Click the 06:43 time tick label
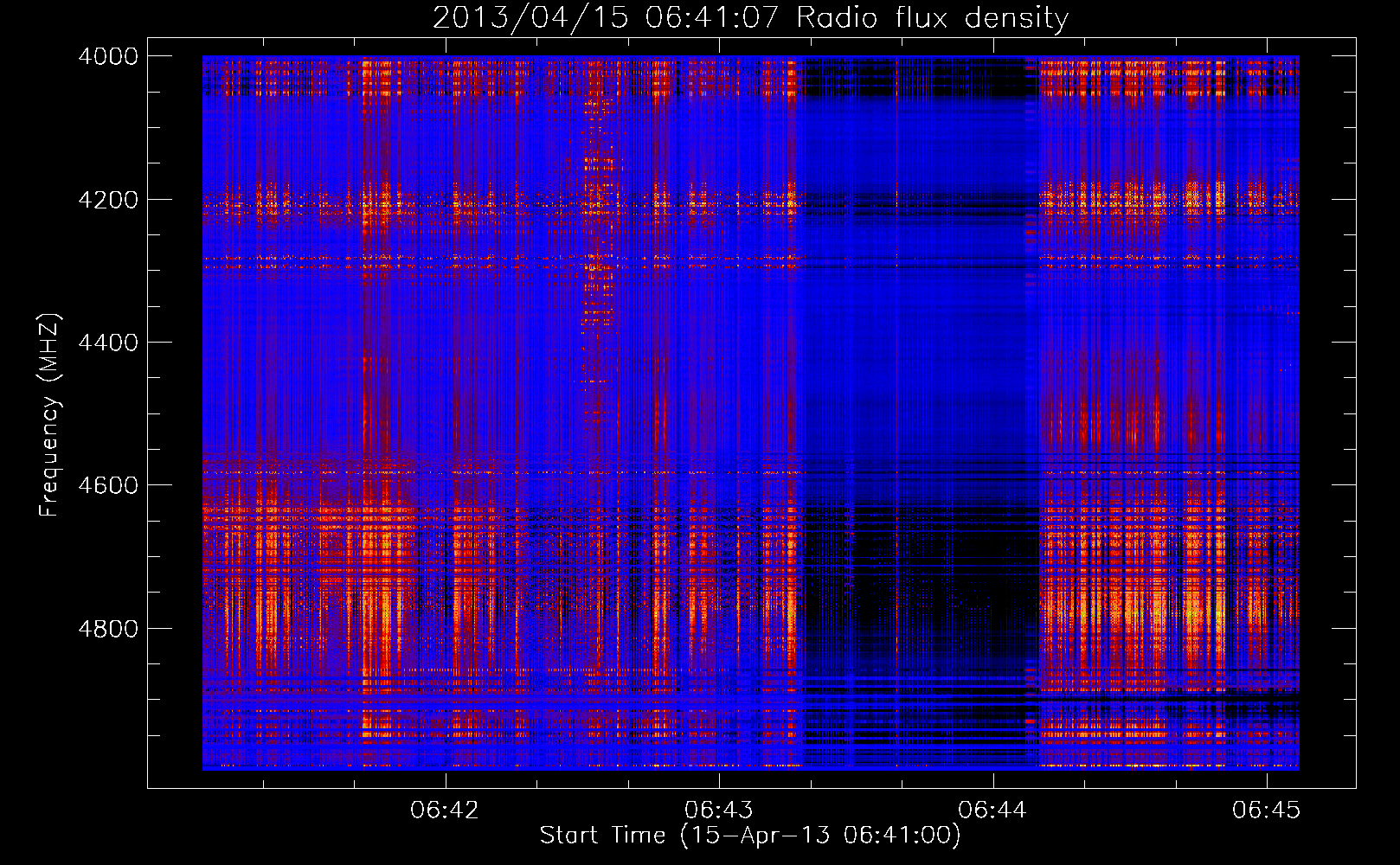The image size is (1400, 865). [x=719, y=811]
